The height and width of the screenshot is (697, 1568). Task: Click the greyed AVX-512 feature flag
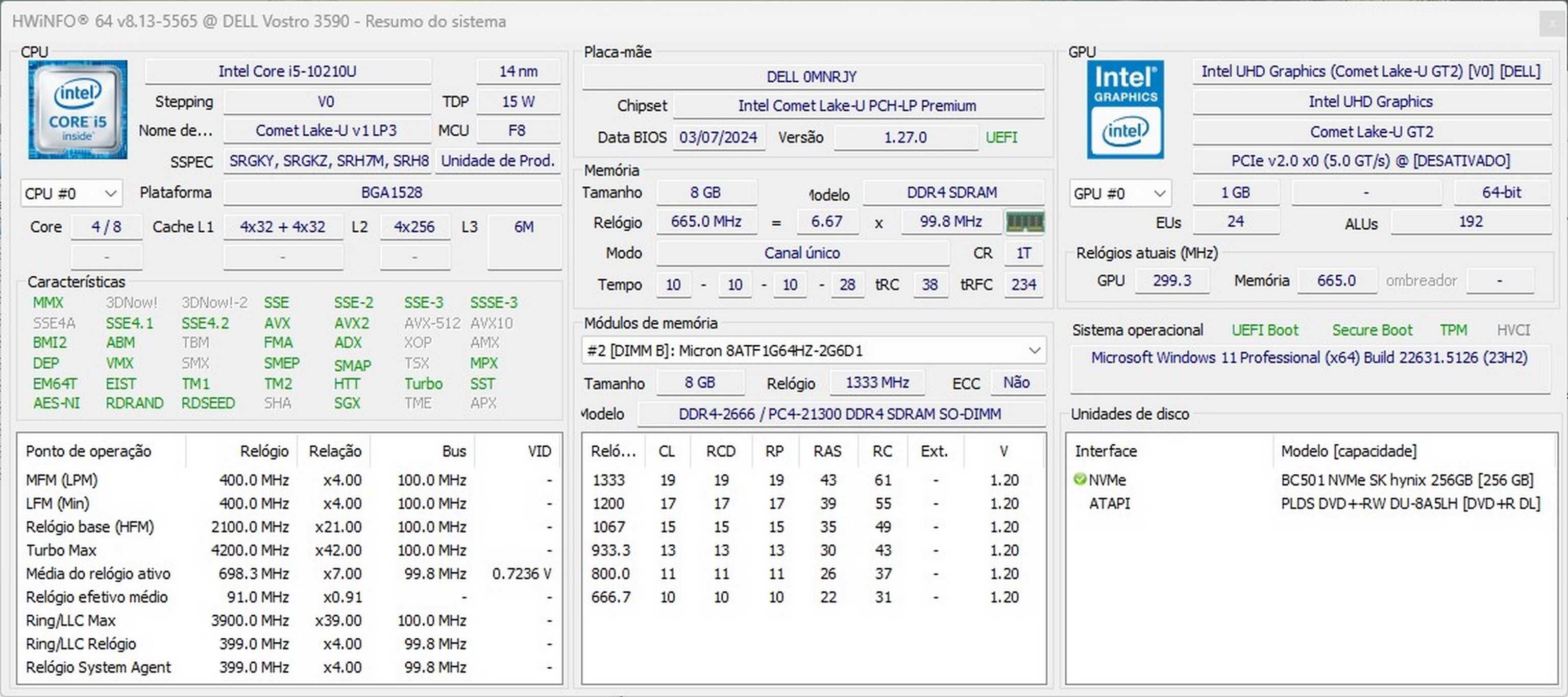(x=432, y=323)
